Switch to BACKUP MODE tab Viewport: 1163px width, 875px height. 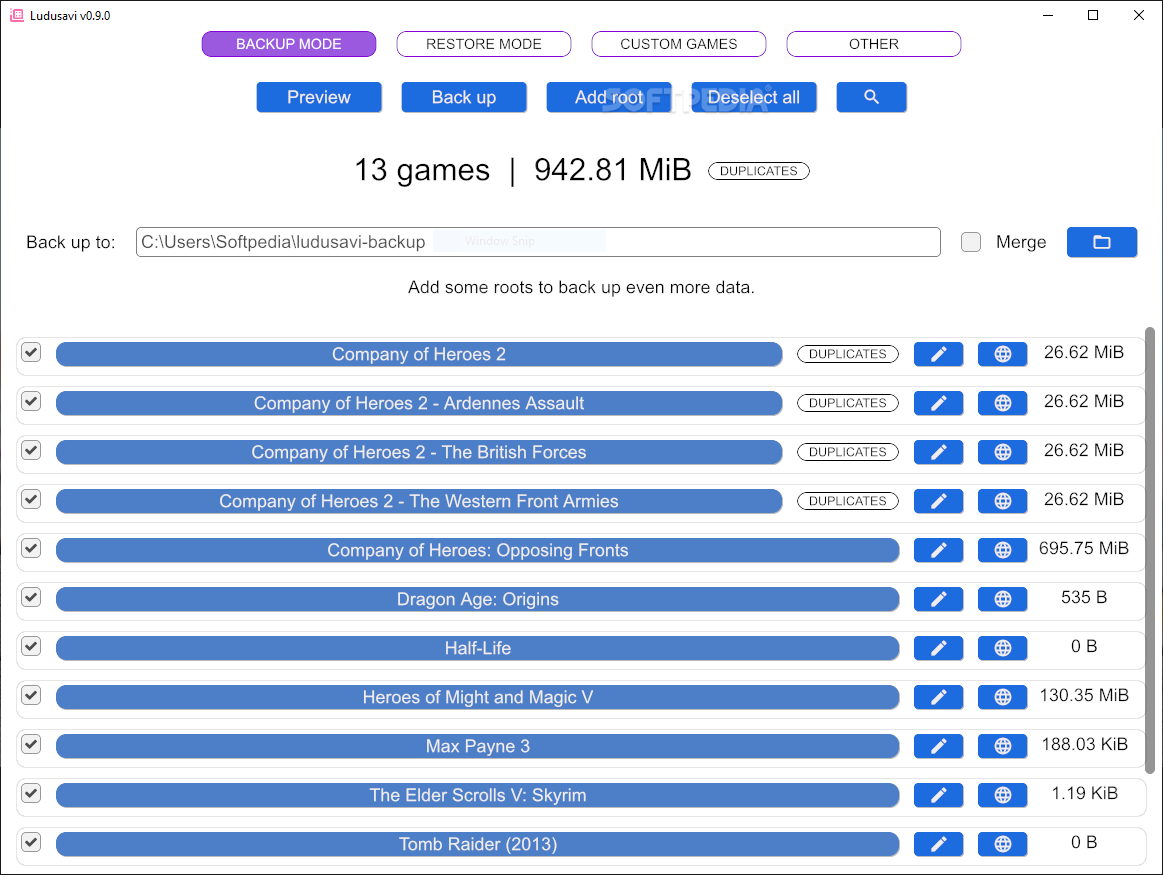[x=289, y=44]
